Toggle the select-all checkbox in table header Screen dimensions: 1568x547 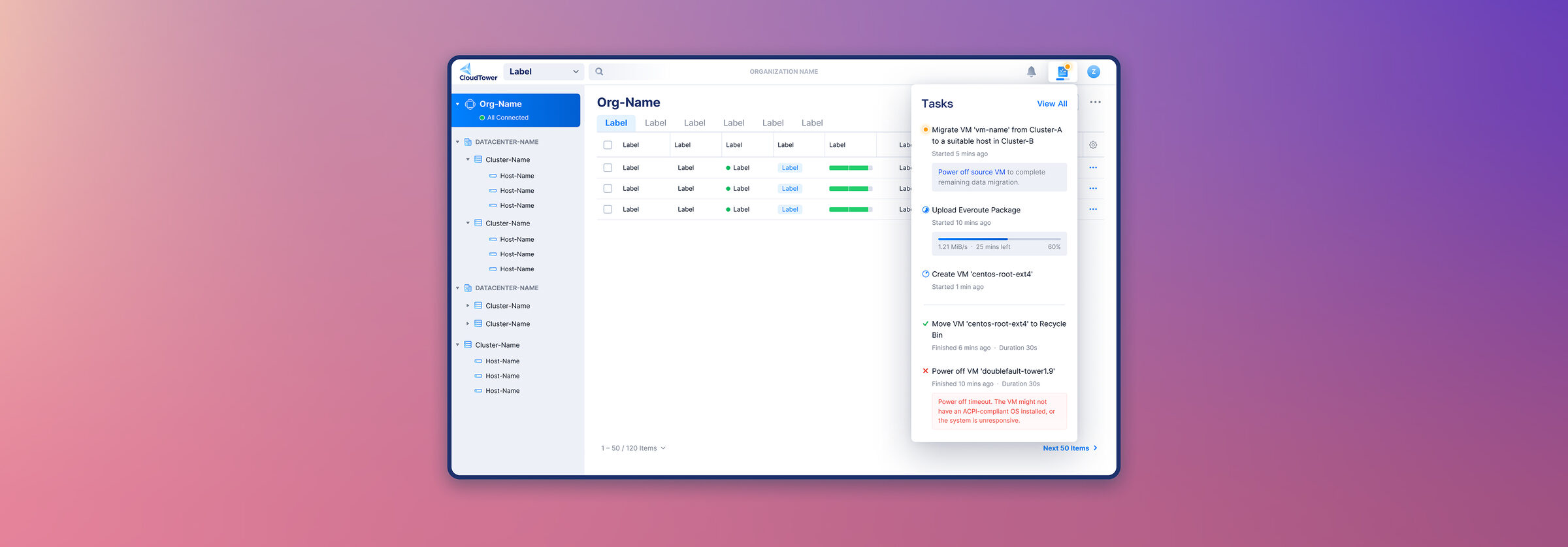click(x=608, y=145)
